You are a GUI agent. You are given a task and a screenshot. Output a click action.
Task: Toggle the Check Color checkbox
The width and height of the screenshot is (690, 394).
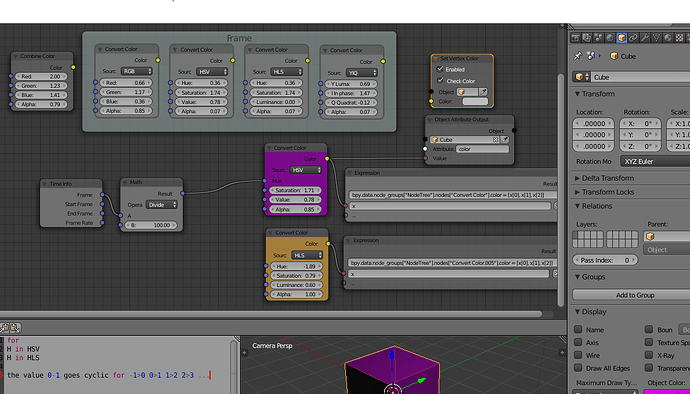pyautogui.click(x=440, y=81)
